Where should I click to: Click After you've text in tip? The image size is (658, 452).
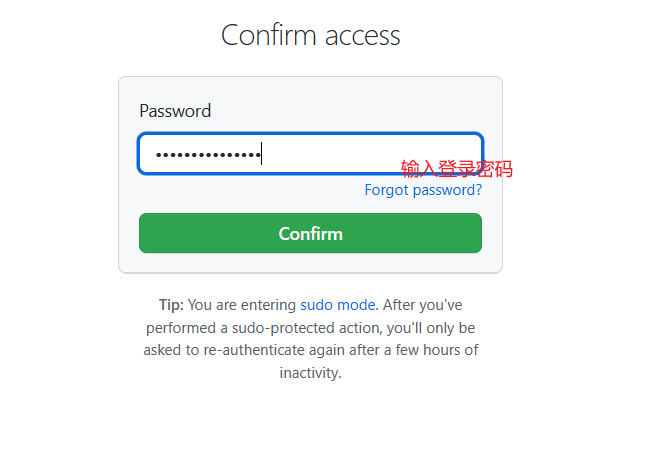(x=423, y=305)
